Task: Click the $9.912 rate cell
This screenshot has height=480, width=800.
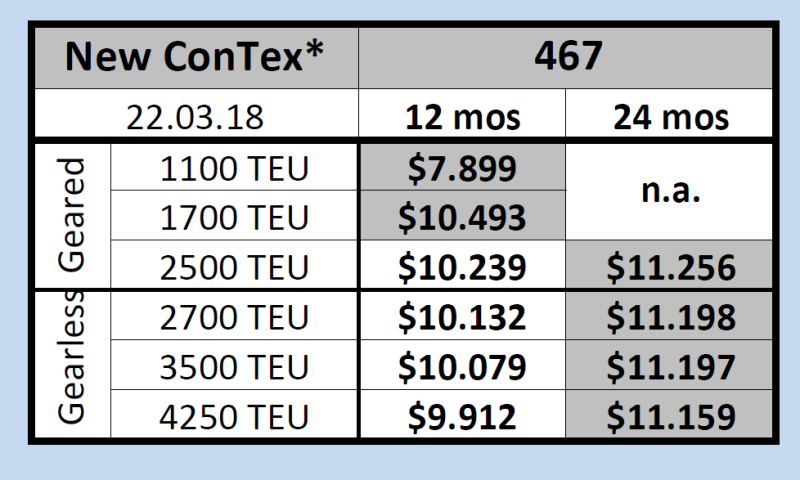Action: click(462, 414)
